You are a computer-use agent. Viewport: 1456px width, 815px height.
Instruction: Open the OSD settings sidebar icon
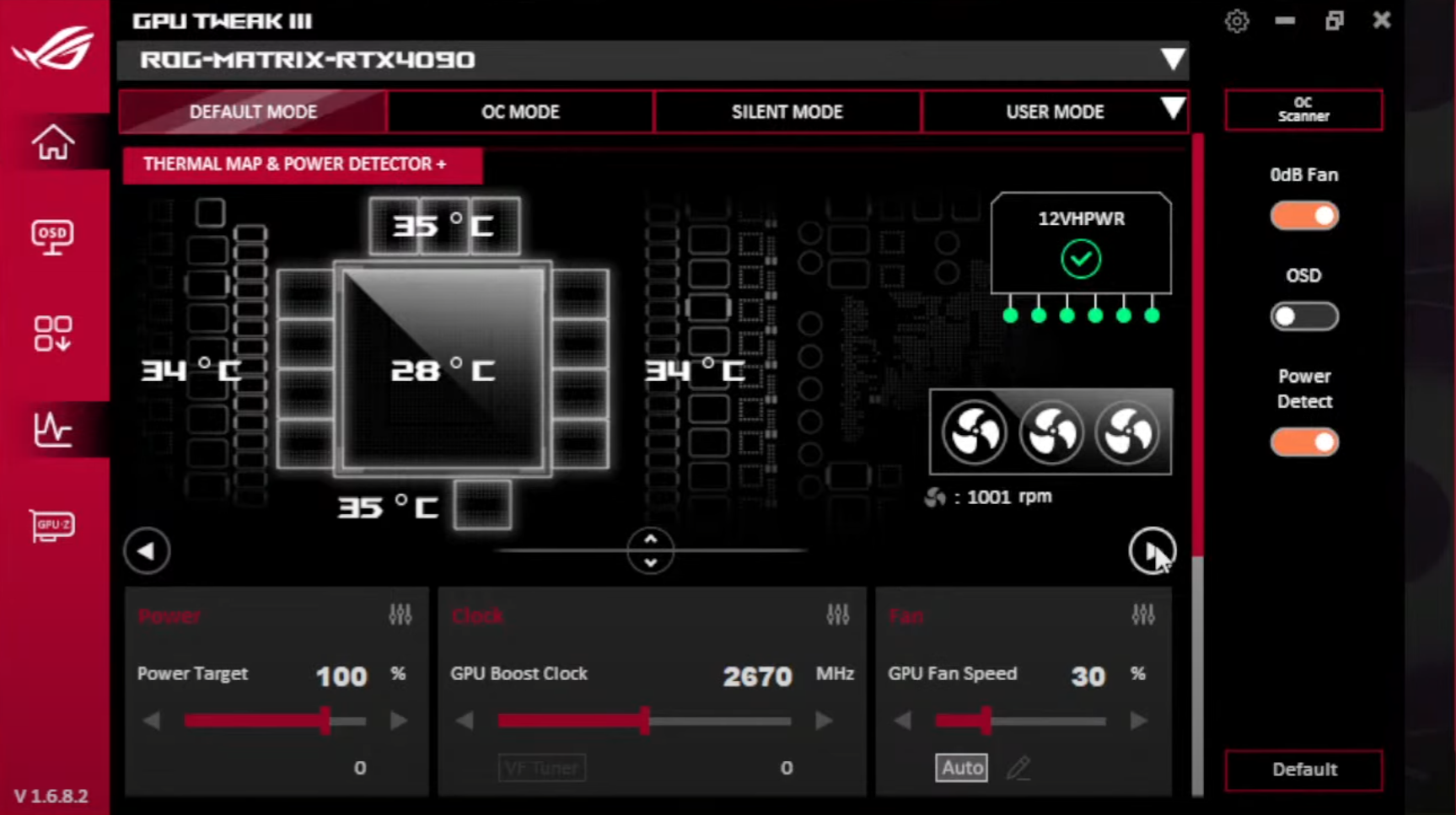[x=52, y=237]
